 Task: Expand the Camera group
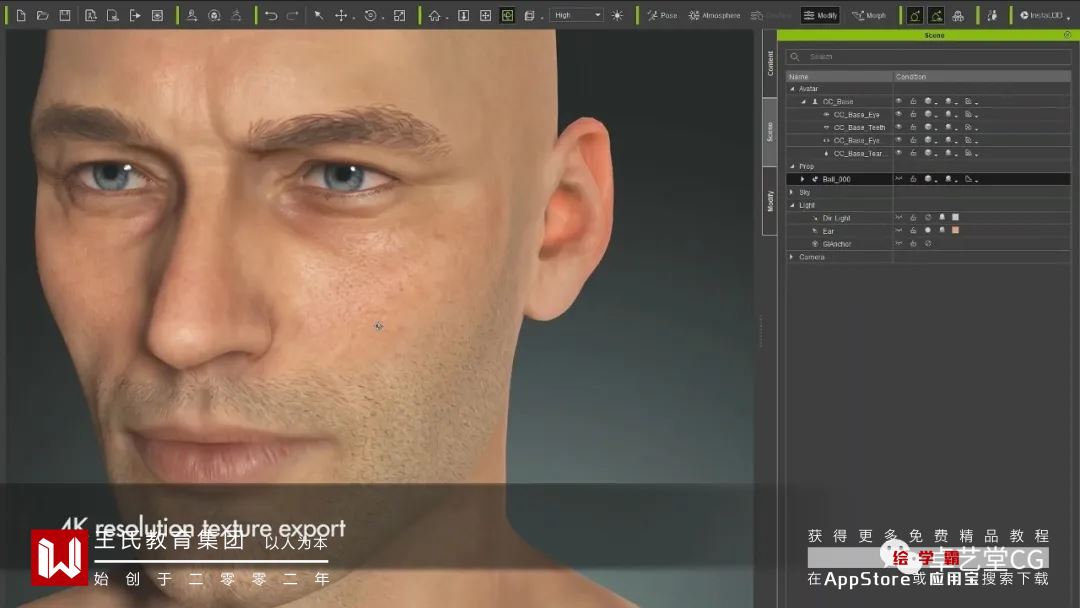[791, 257]
